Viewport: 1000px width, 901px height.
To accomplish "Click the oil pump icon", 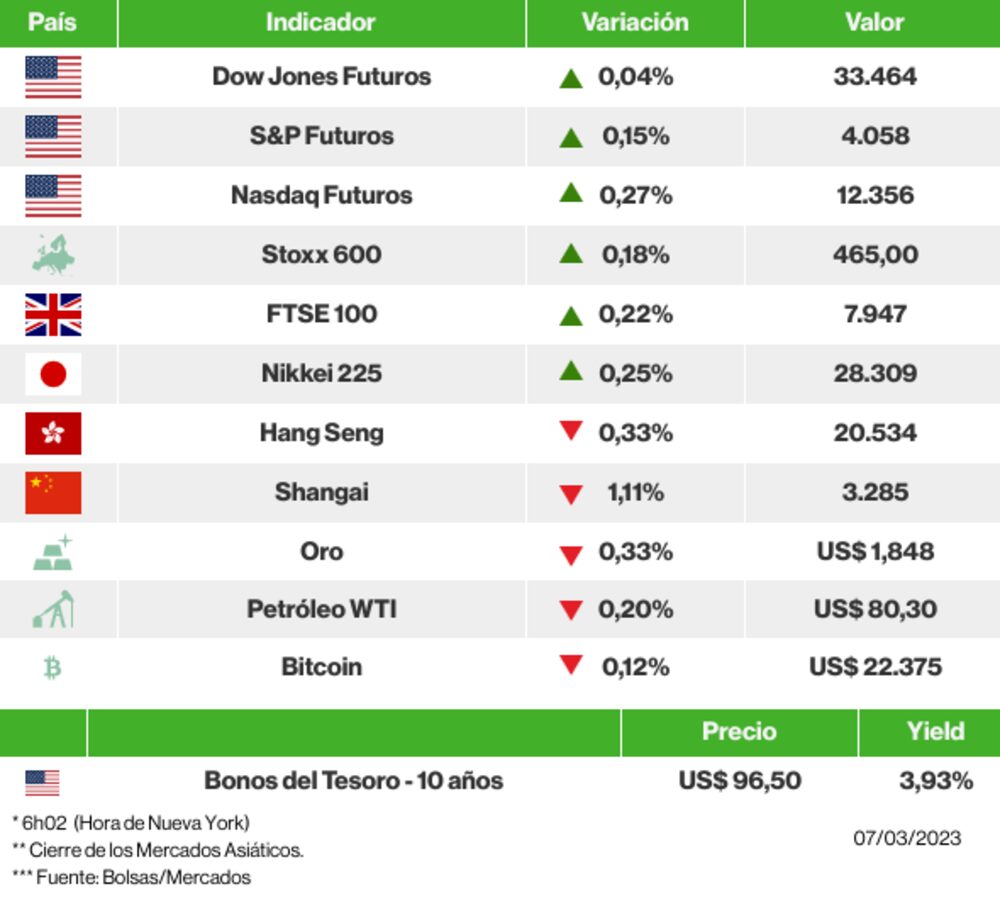I will pyautogui.click(x=53, y=609).
